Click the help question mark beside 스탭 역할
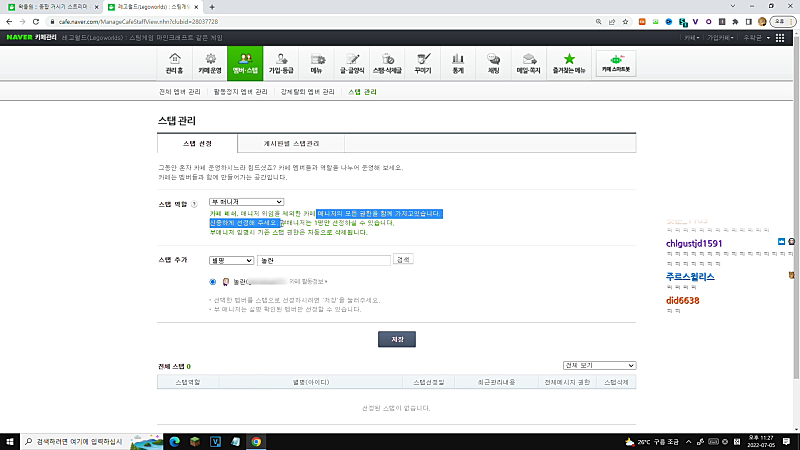This screenshot has width=800, height=450. pyautogui.click(x=194, y=204)
